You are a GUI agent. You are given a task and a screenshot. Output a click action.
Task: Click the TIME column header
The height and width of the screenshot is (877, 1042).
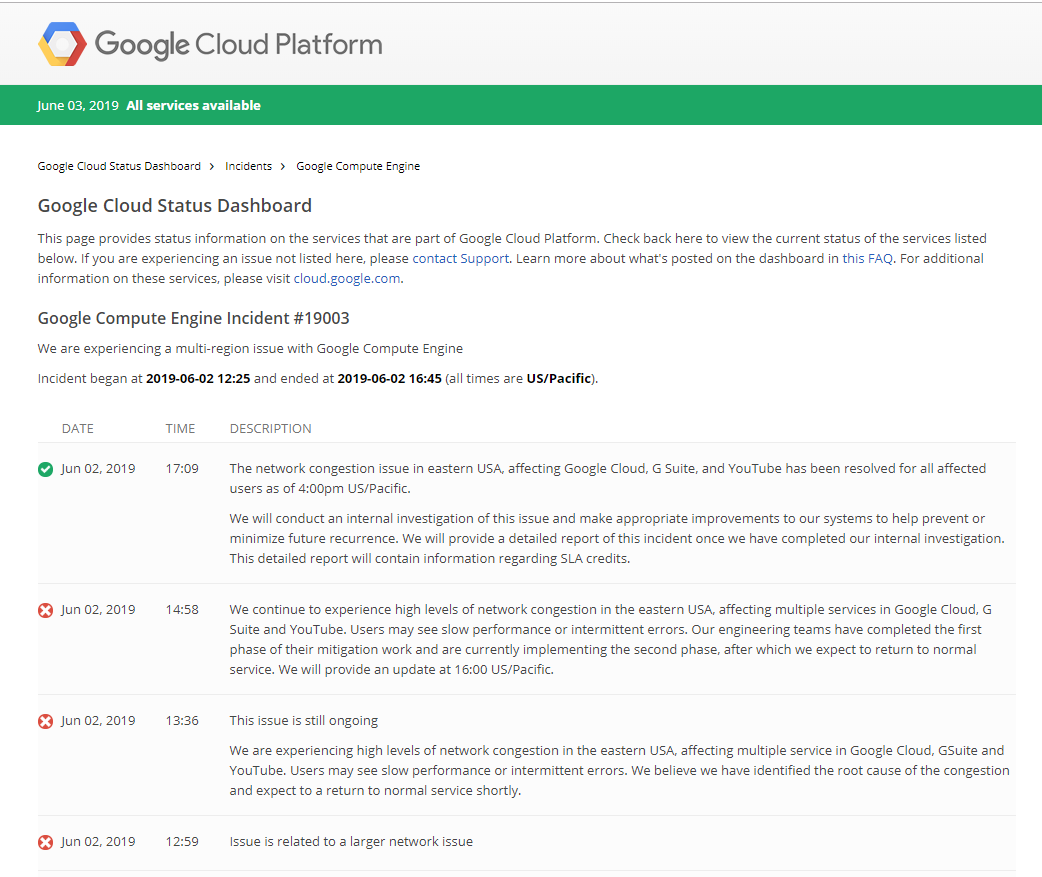180,429
